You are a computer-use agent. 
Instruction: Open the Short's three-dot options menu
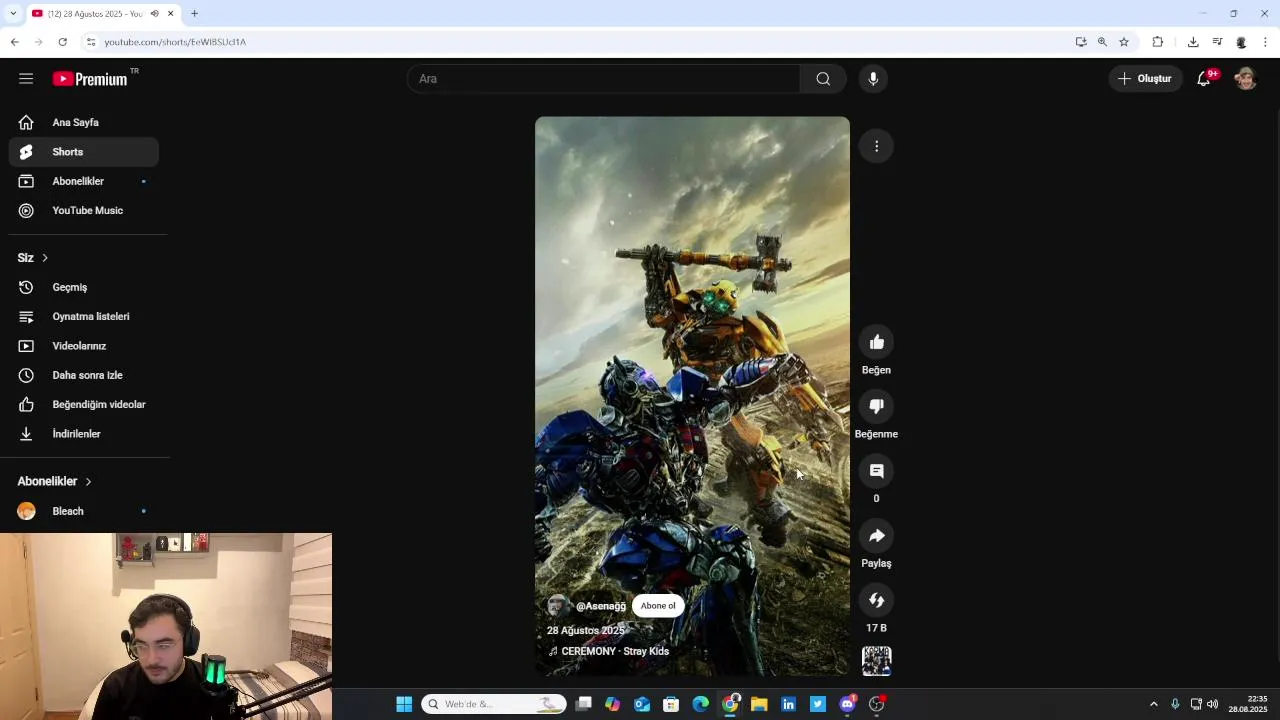(876, 147)
